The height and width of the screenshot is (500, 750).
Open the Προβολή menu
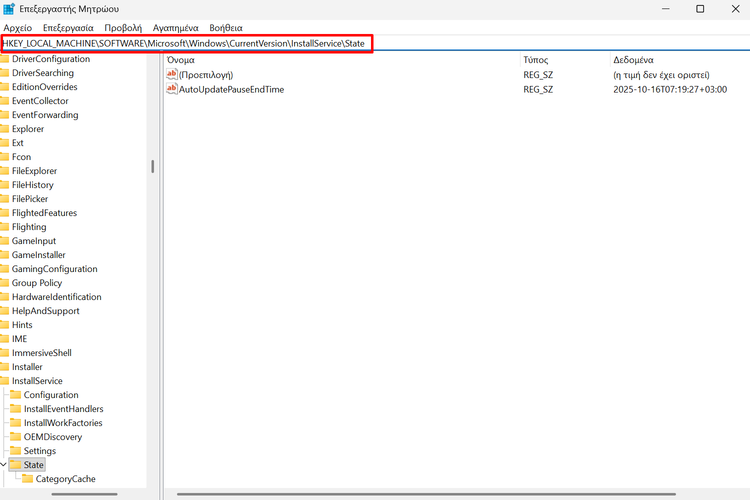point(123,28)
